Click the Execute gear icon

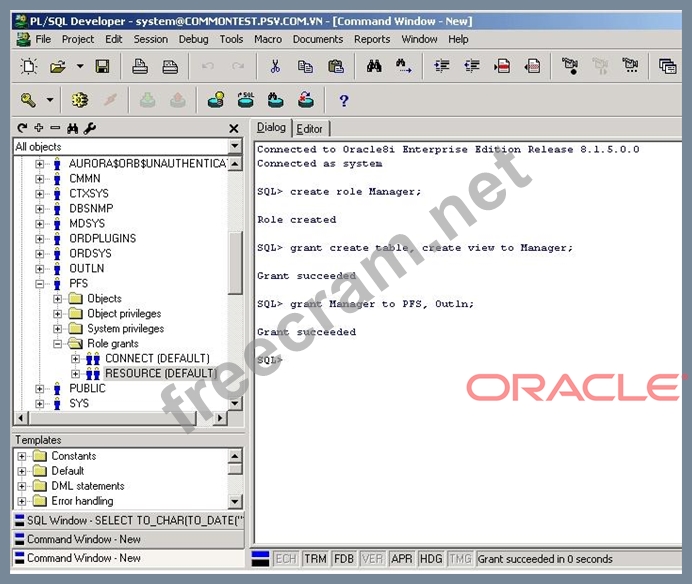[x=80, y=100]
